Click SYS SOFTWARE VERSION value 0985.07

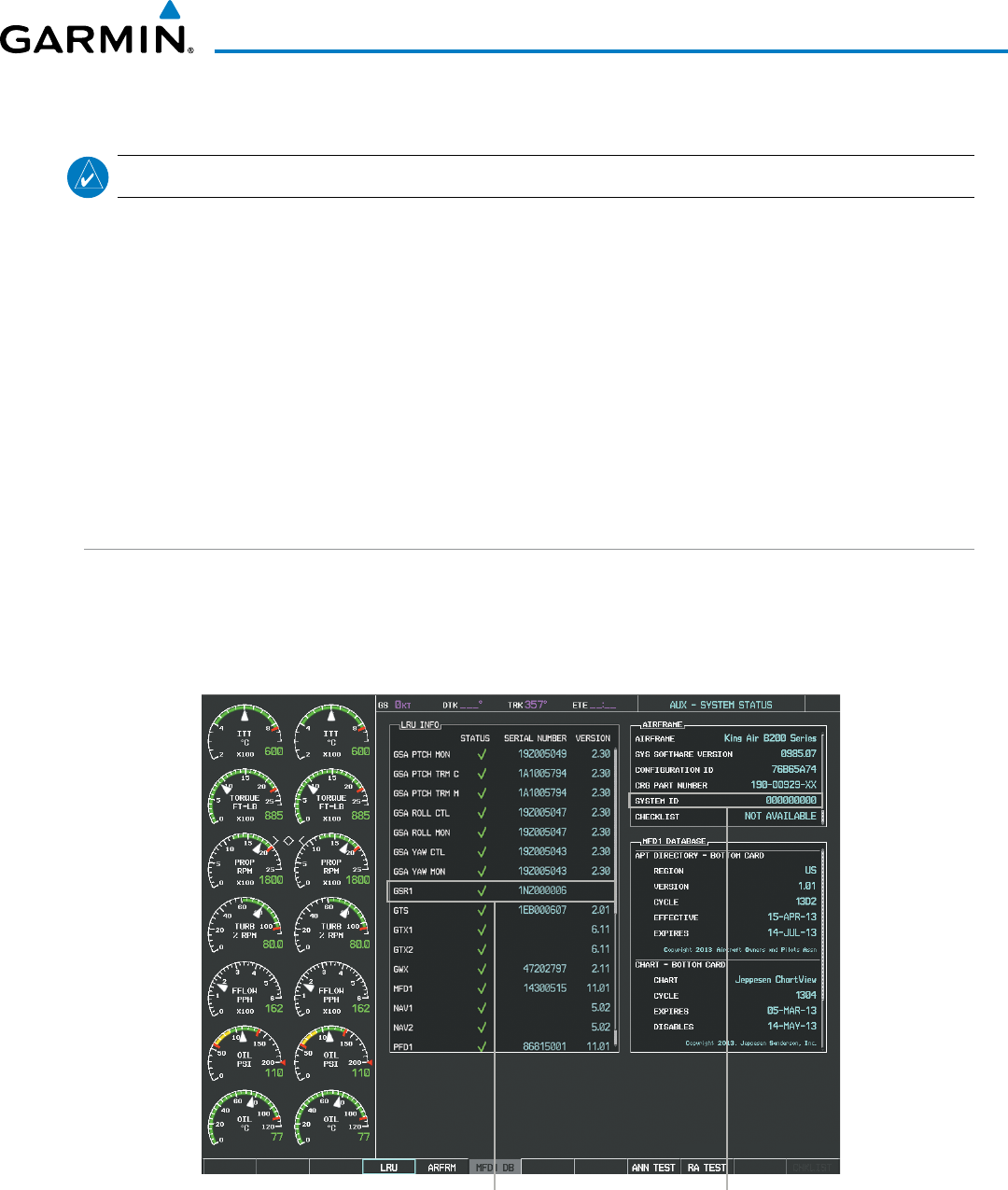click(x=798, y=753)
